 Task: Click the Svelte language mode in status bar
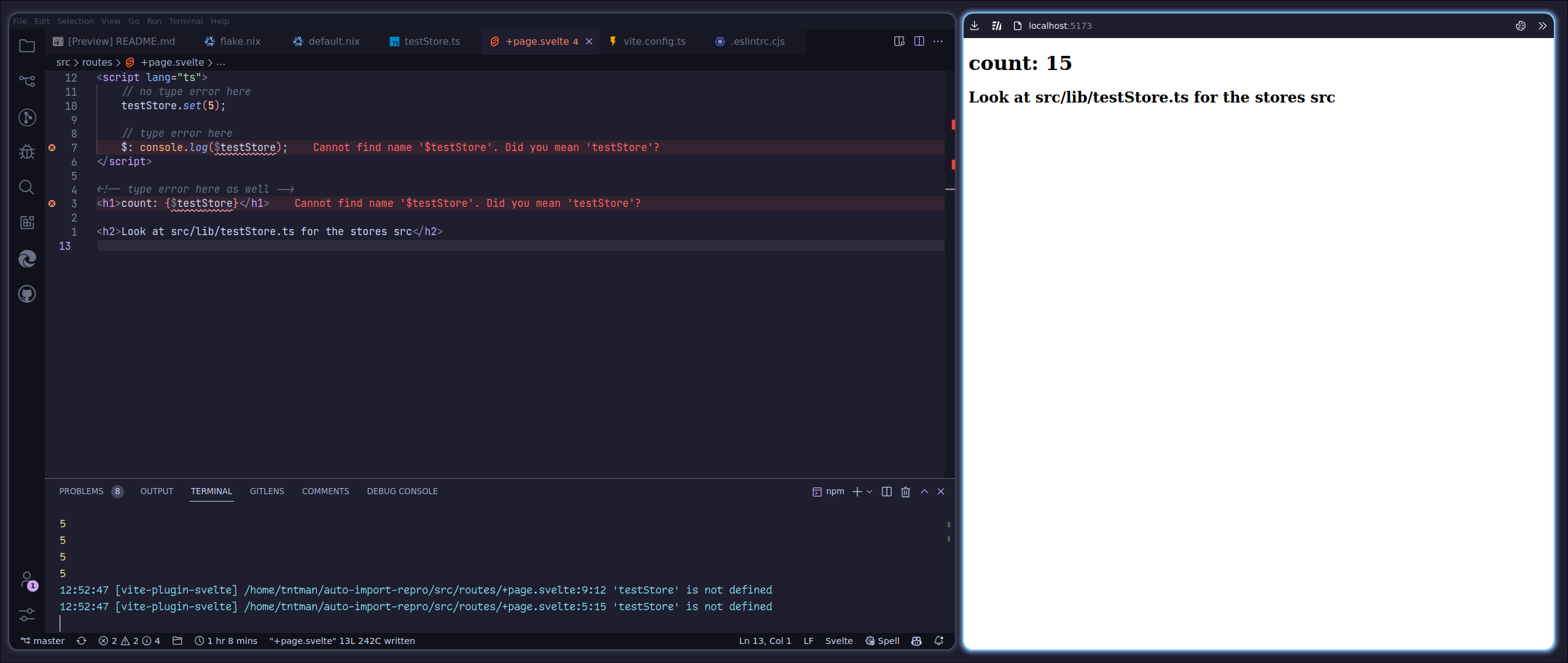point(838,640)
